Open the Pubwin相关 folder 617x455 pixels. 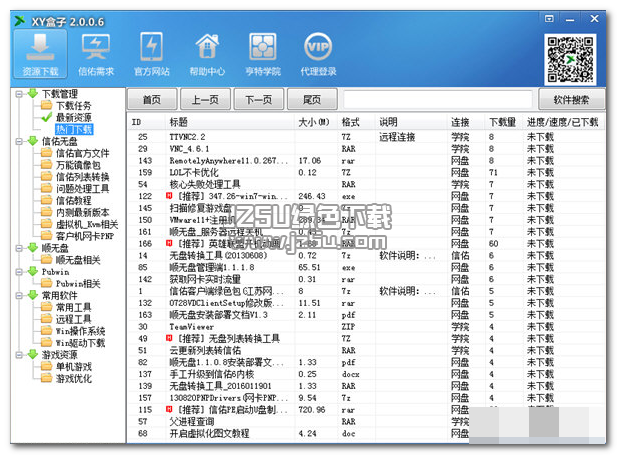[x=78, y=283]
